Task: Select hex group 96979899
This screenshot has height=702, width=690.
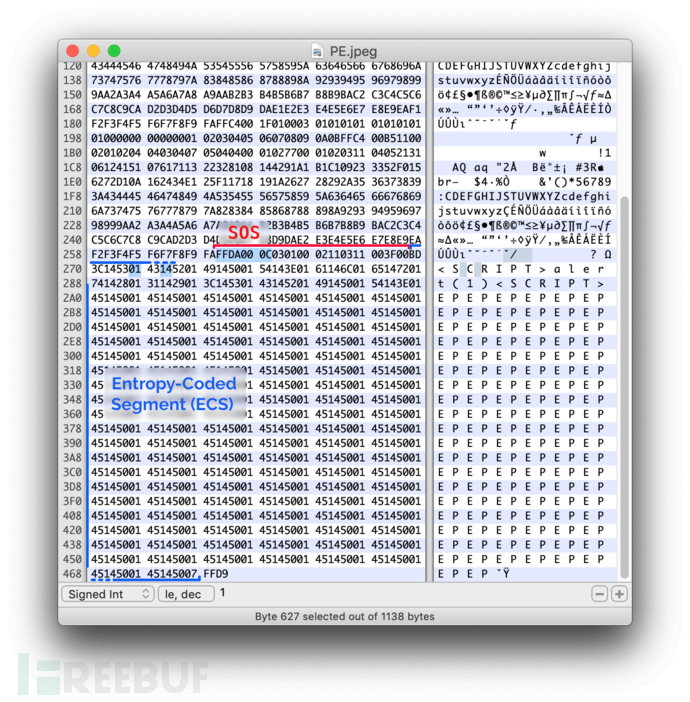Action: [x=396, y=80]
